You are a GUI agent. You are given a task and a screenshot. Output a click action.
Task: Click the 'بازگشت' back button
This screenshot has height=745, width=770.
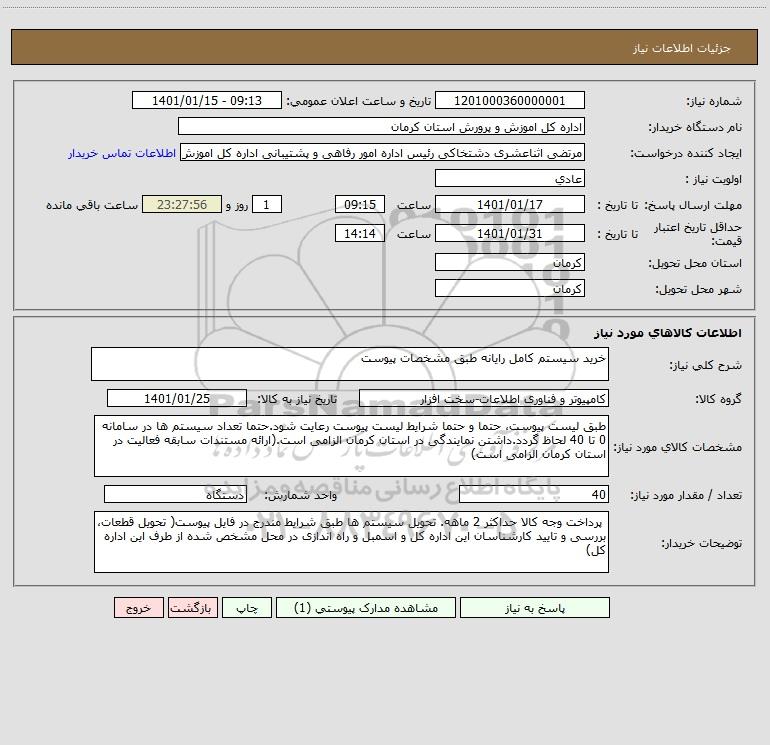click(193, 607)
